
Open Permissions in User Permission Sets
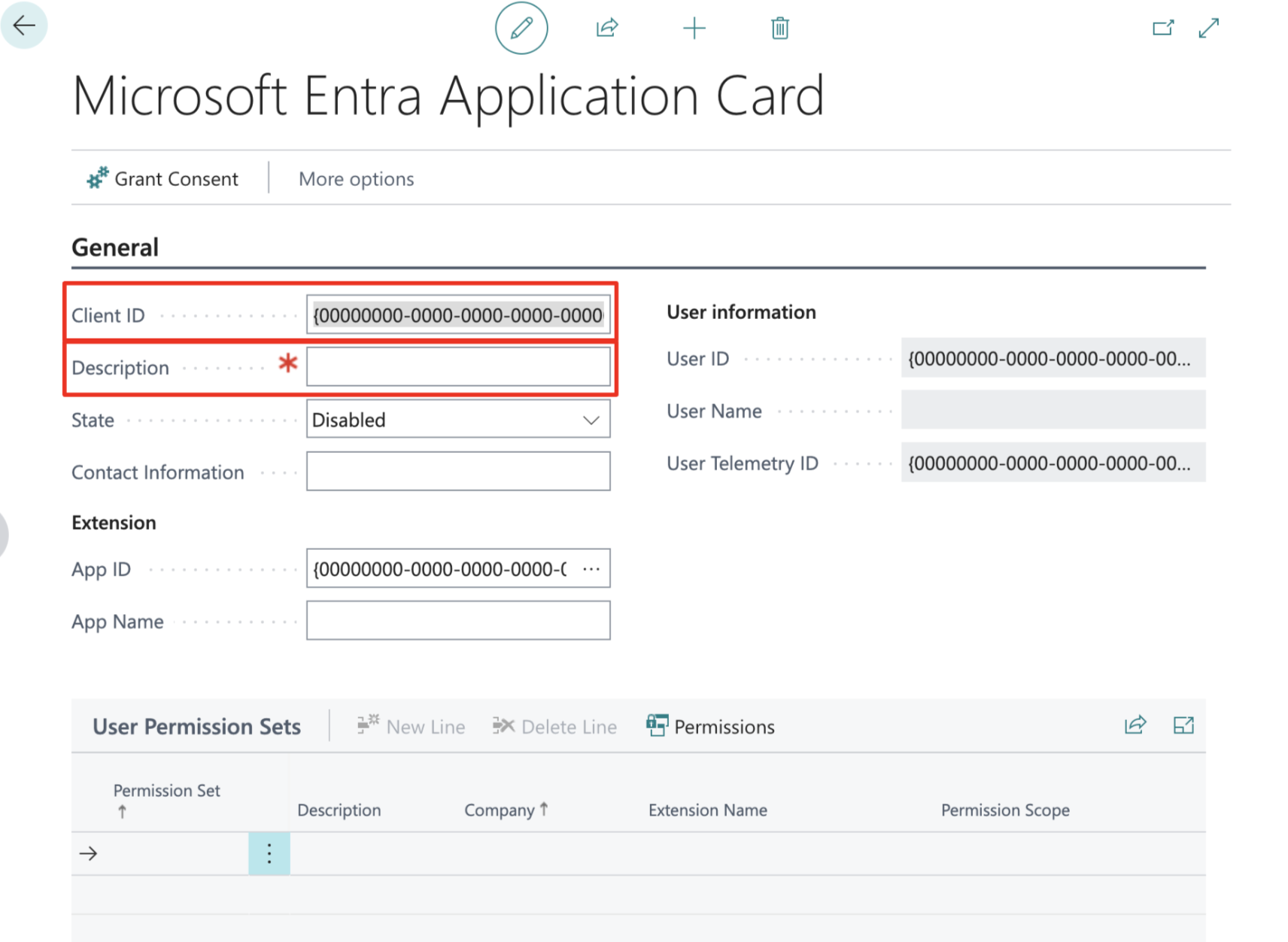[x=710, y=726]
